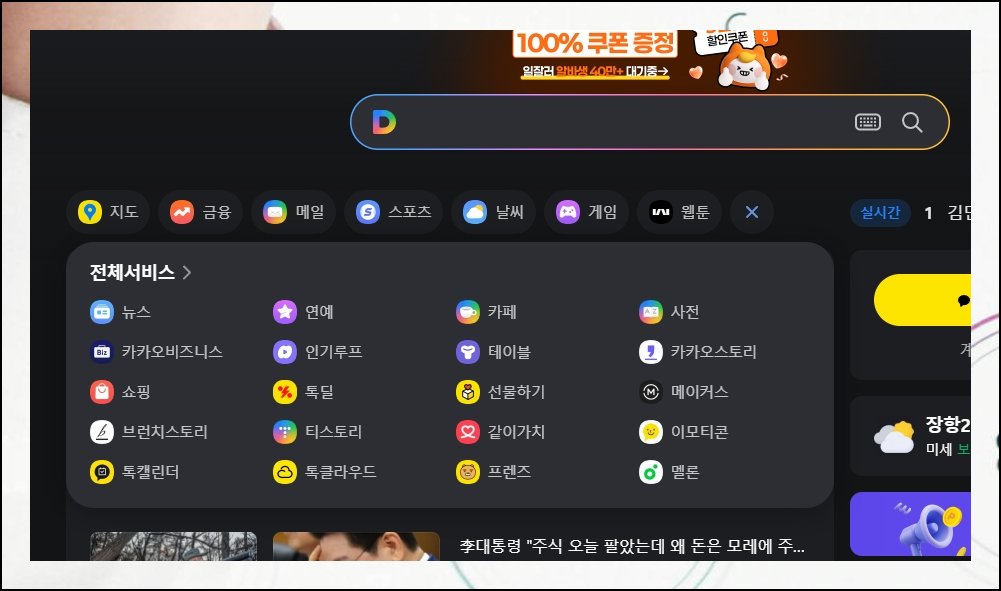Viewport: 1001px width, 591px height.
Task: Open 테이블 service
Action: click(493, 352)
